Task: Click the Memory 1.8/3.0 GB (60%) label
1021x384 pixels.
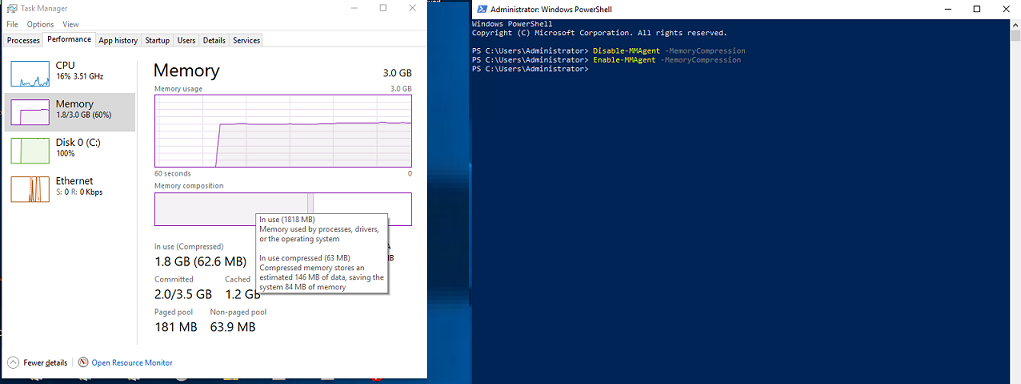Action: (83, 109)
